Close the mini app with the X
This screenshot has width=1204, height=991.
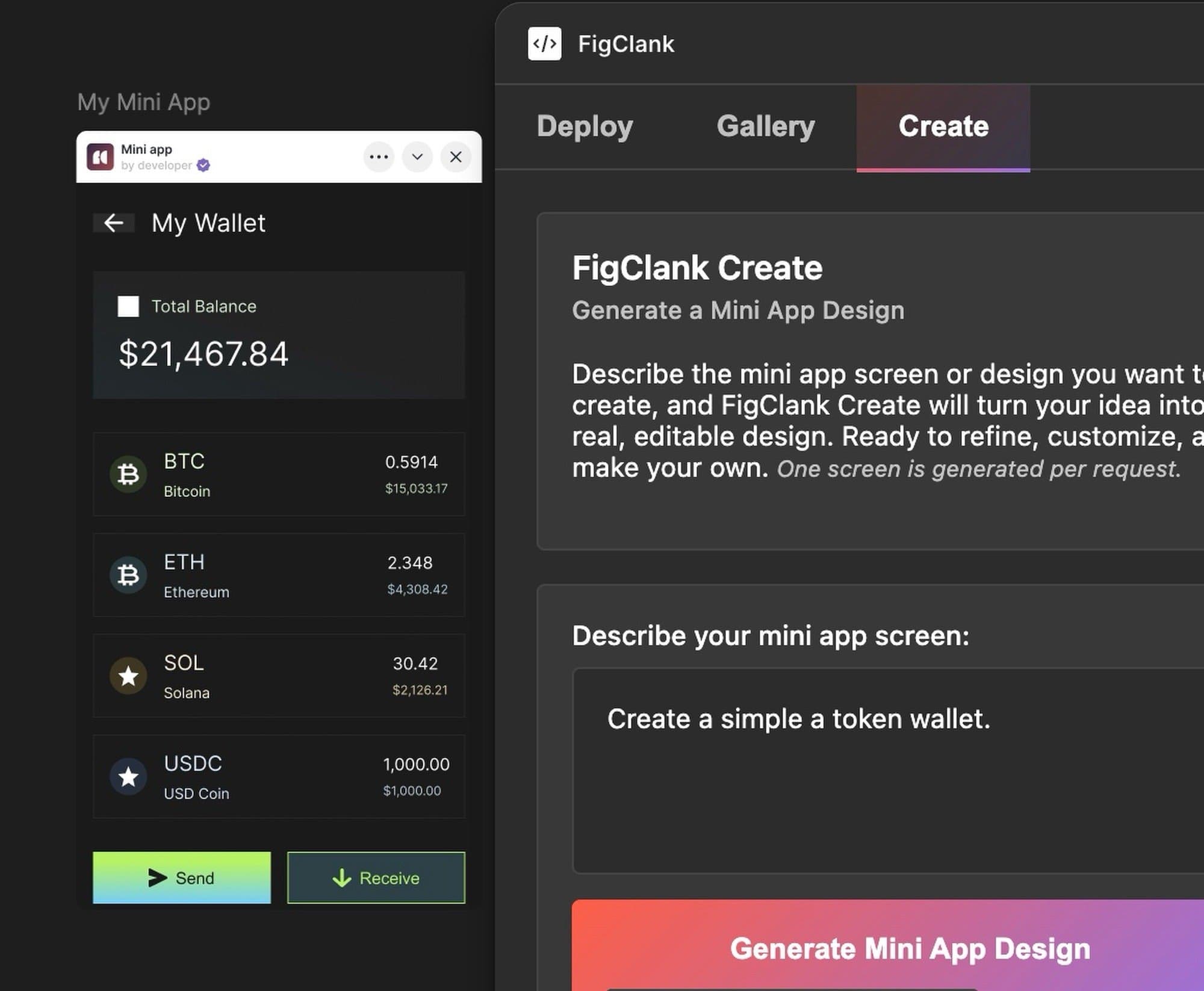[x=456, y=157]
